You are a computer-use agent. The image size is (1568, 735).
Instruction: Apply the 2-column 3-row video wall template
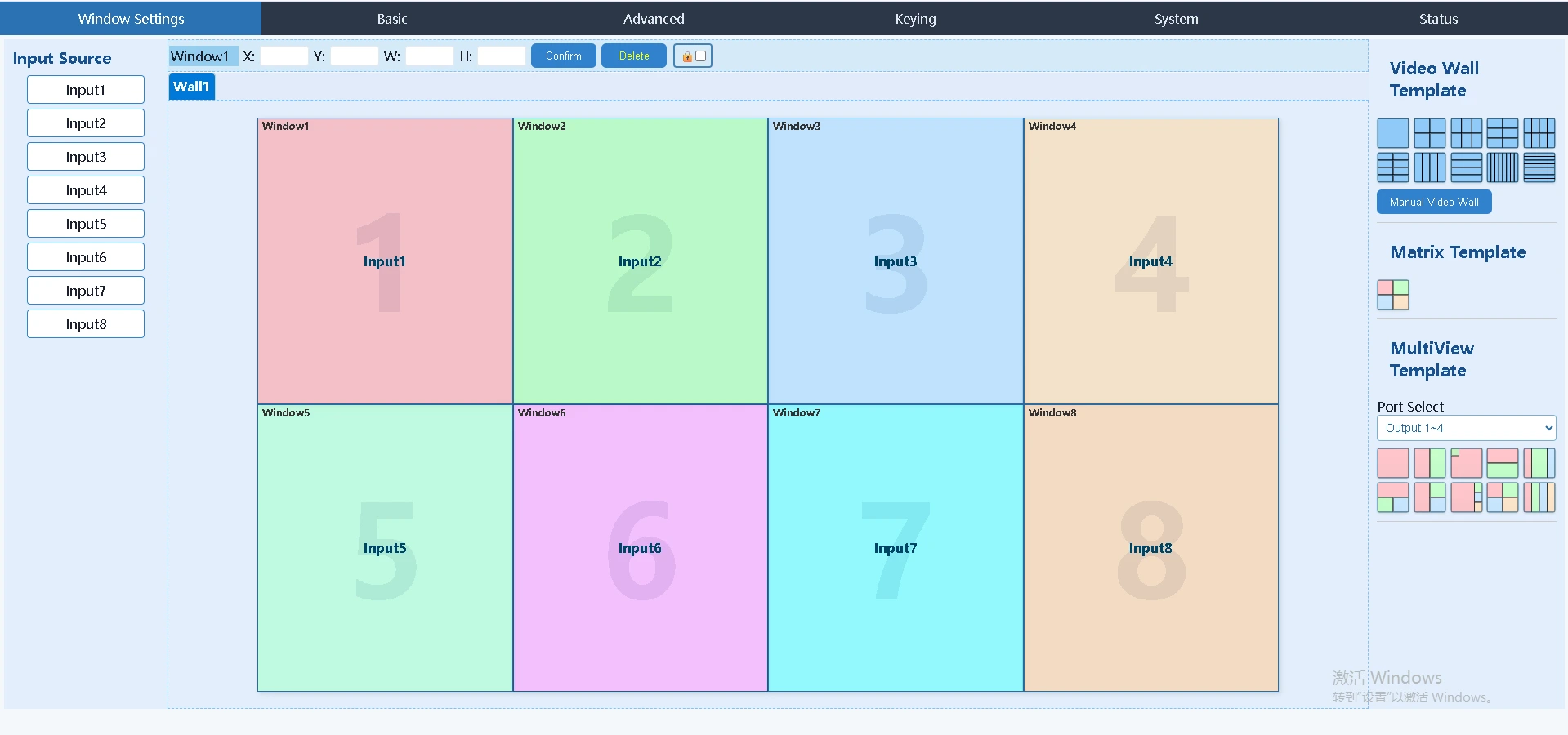click(1503, 133)
